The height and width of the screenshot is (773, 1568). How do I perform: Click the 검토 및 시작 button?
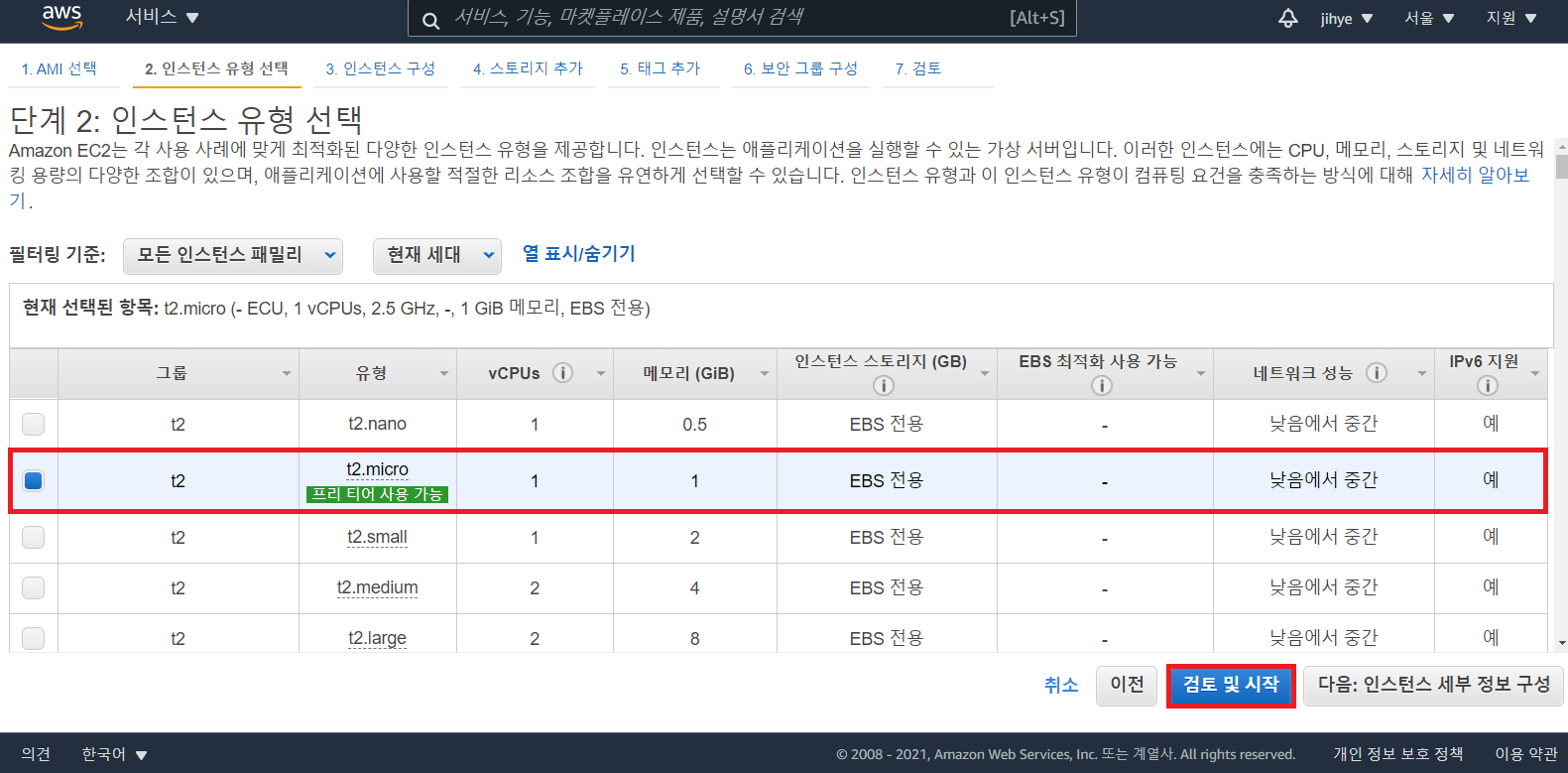1231,685
